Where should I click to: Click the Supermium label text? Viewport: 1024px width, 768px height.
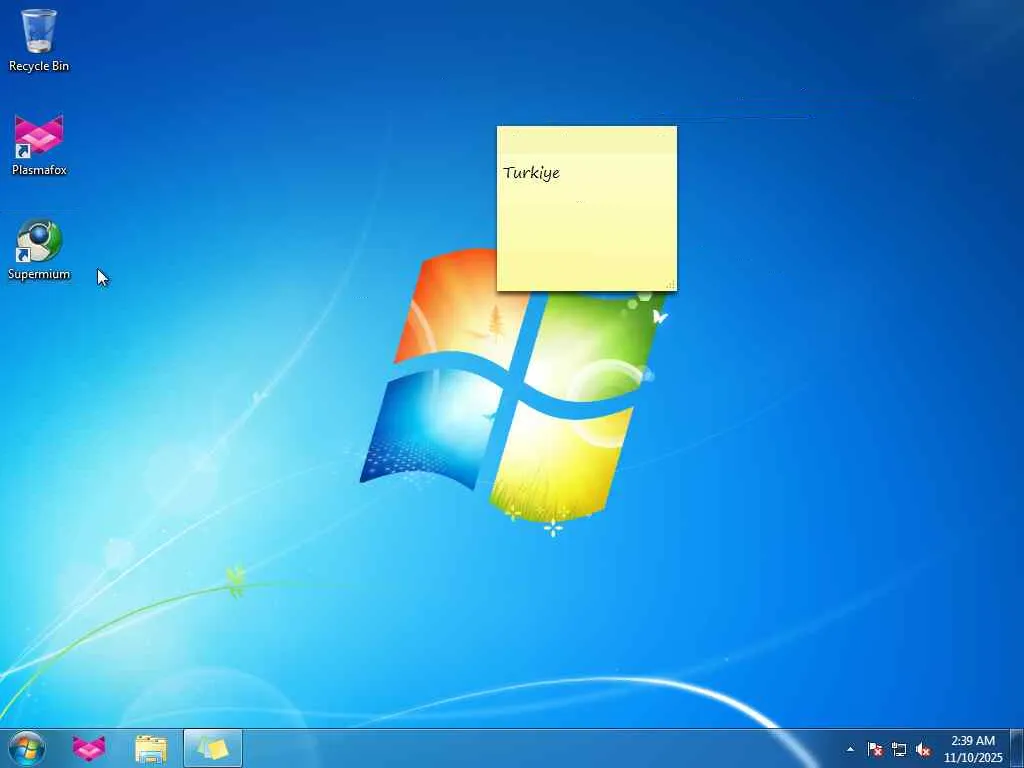(39, 274)
